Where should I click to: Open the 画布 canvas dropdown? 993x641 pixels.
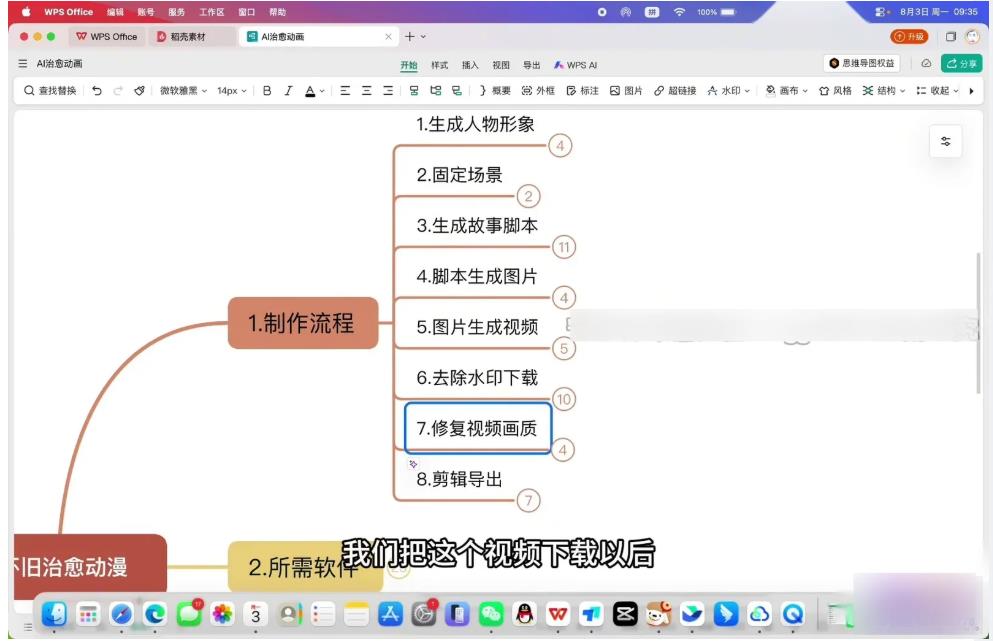[787, 91]
